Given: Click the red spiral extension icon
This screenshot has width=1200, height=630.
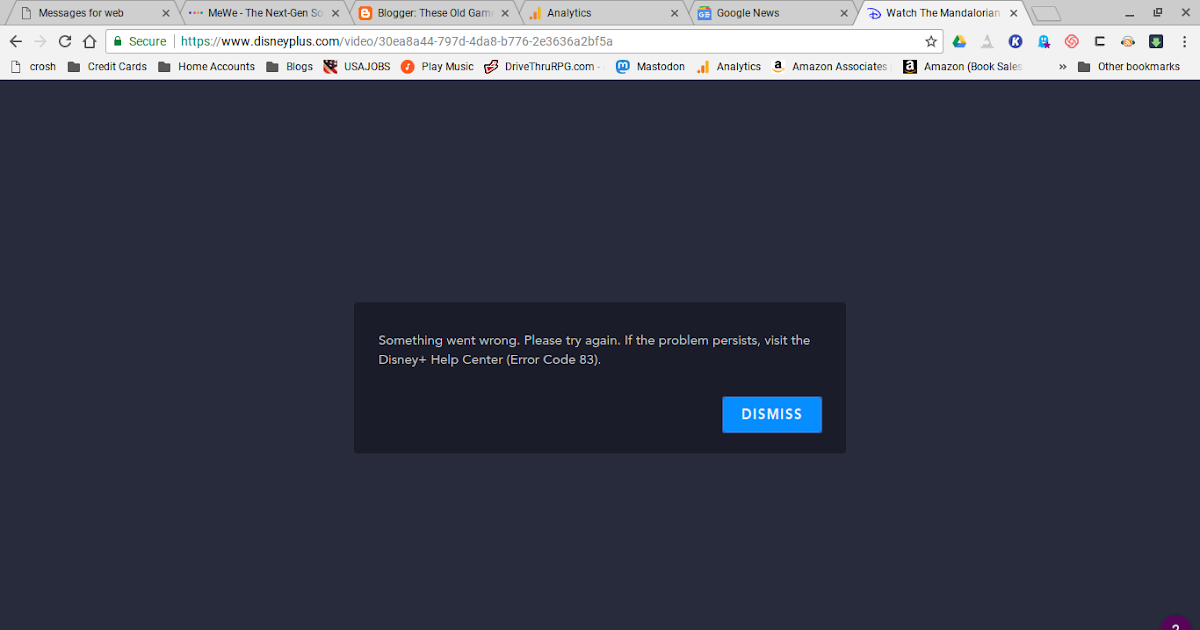Looking at the screenshot, I should pyautogui.click(x=1072, y=42).
